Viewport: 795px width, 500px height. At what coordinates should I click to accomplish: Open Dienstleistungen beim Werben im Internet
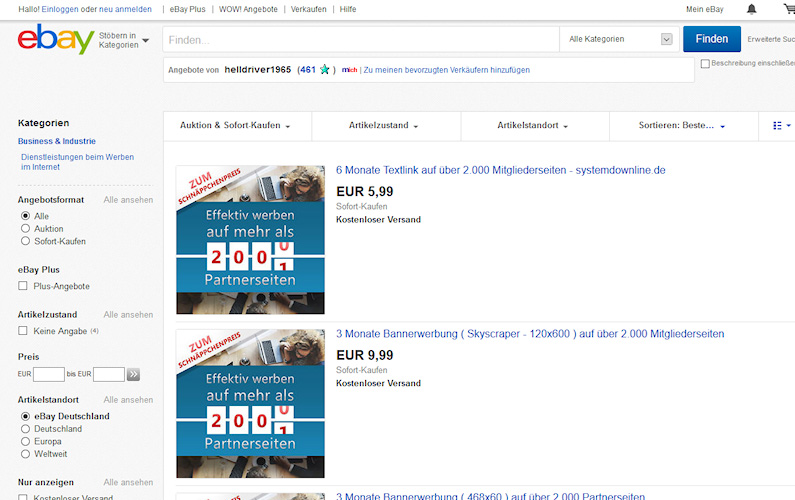click(x=78, y=162)
